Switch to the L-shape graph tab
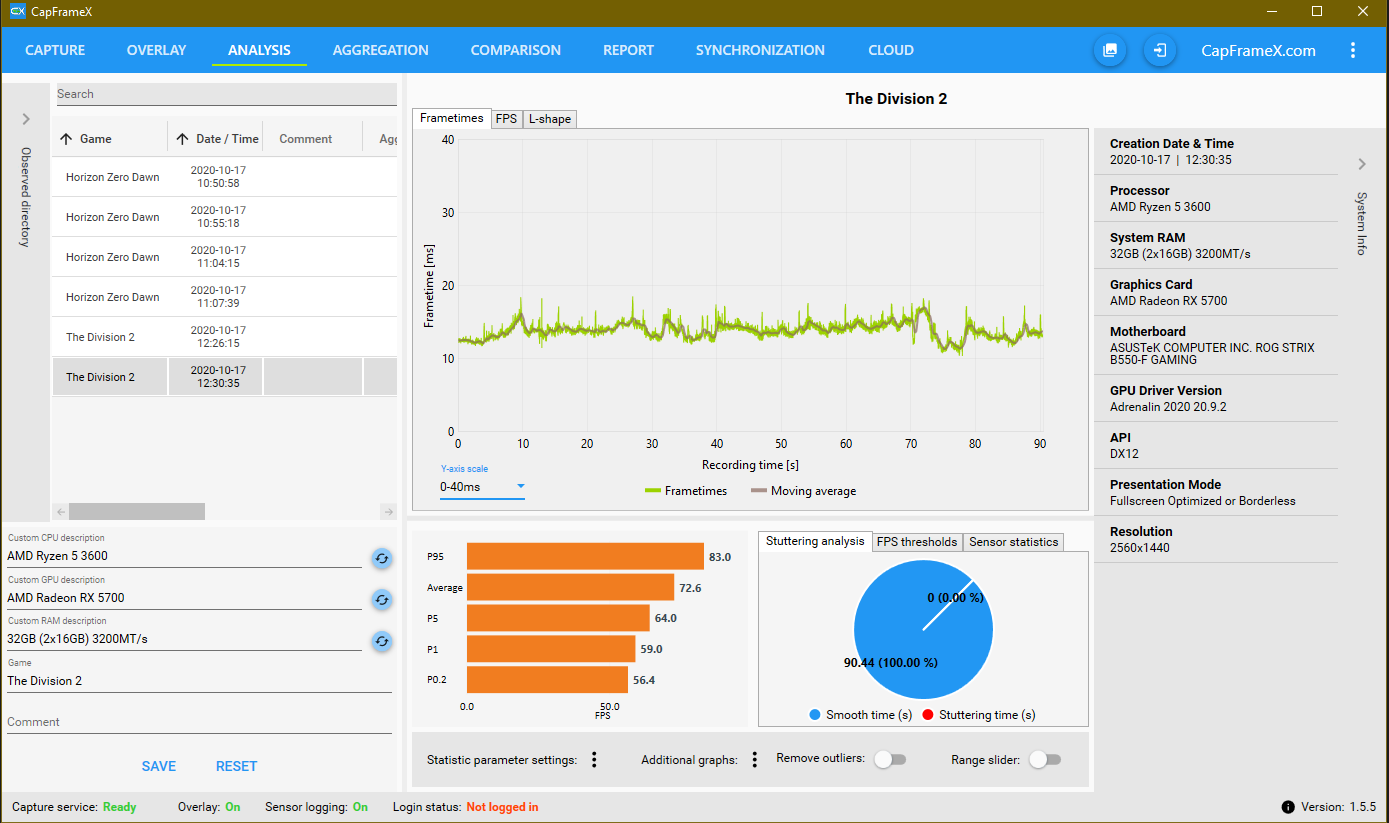The image size is (1389, 823). click(x=550, y=119)
